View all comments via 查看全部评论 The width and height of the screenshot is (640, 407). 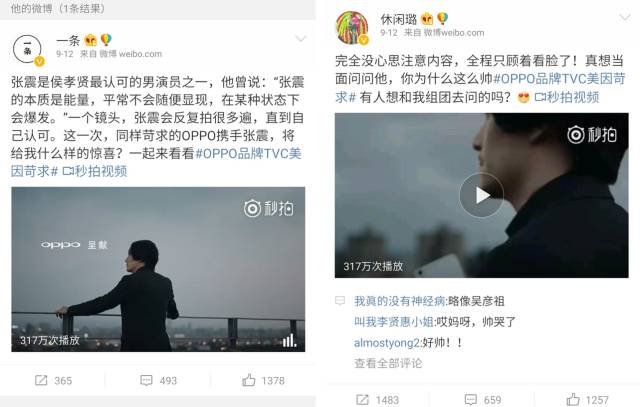tap(388, 363)
